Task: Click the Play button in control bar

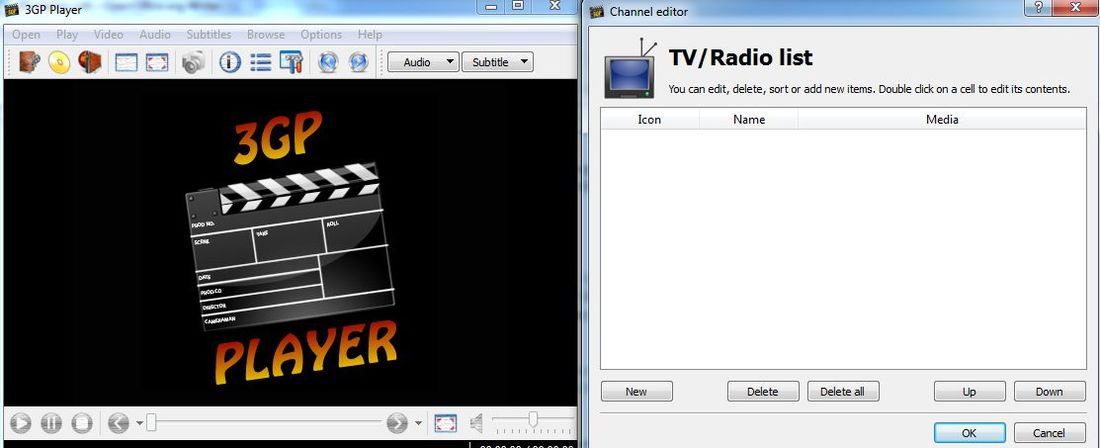Action: tap(20, 423)
